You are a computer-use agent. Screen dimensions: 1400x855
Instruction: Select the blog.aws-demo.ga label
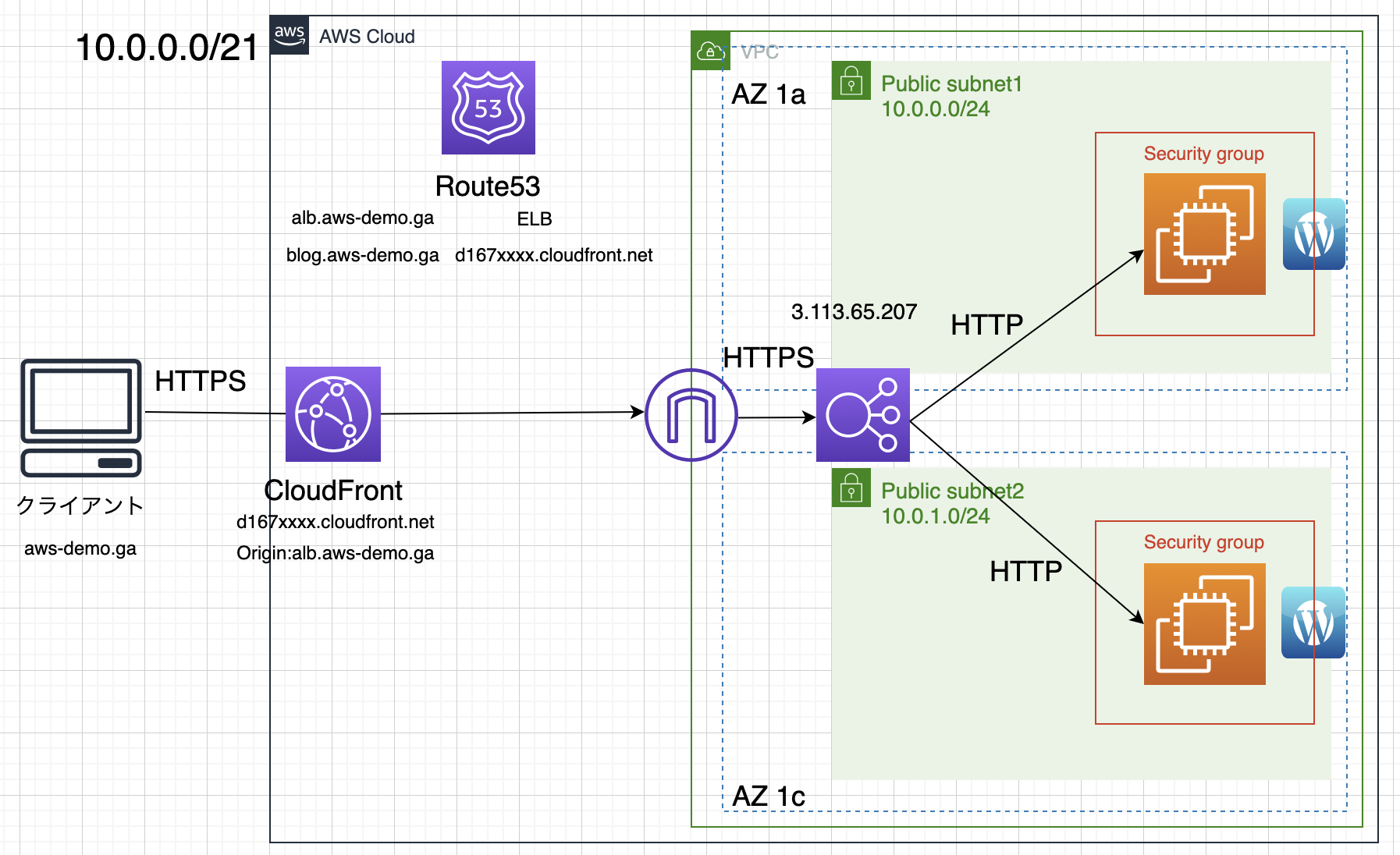pyautogui.click(x=363, y=255)
